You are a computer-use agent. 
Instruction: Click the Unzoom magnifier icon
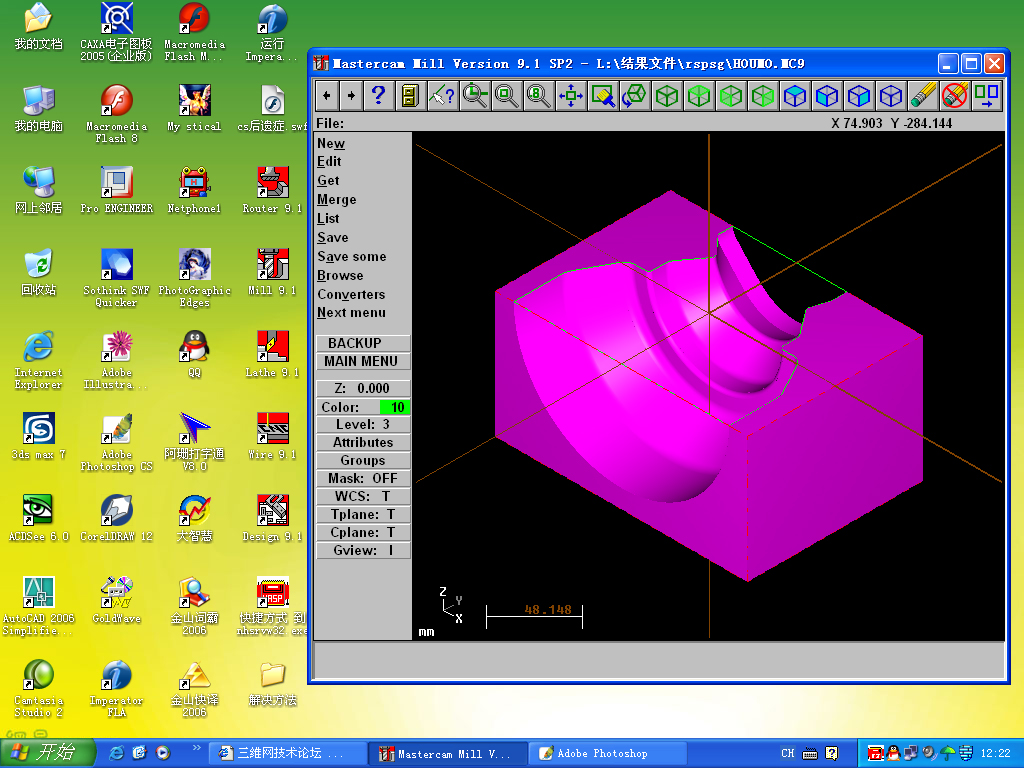506,96
